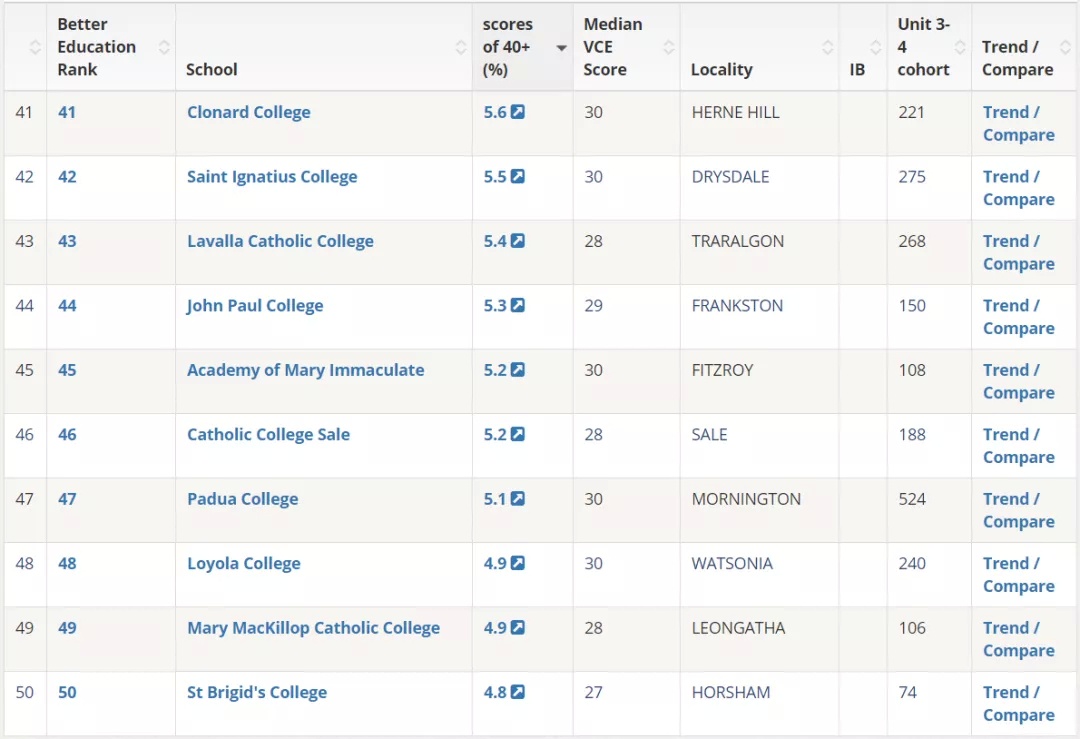This screenshot has width=1080, height=739.
Task: Open Loyola College link
Action: point(244,563)
